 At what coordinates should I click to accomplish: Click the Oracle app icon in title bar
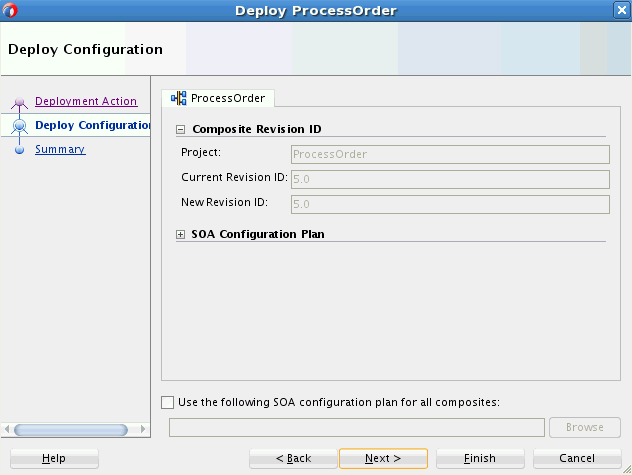pyautogui.click(x=10, y=10)
